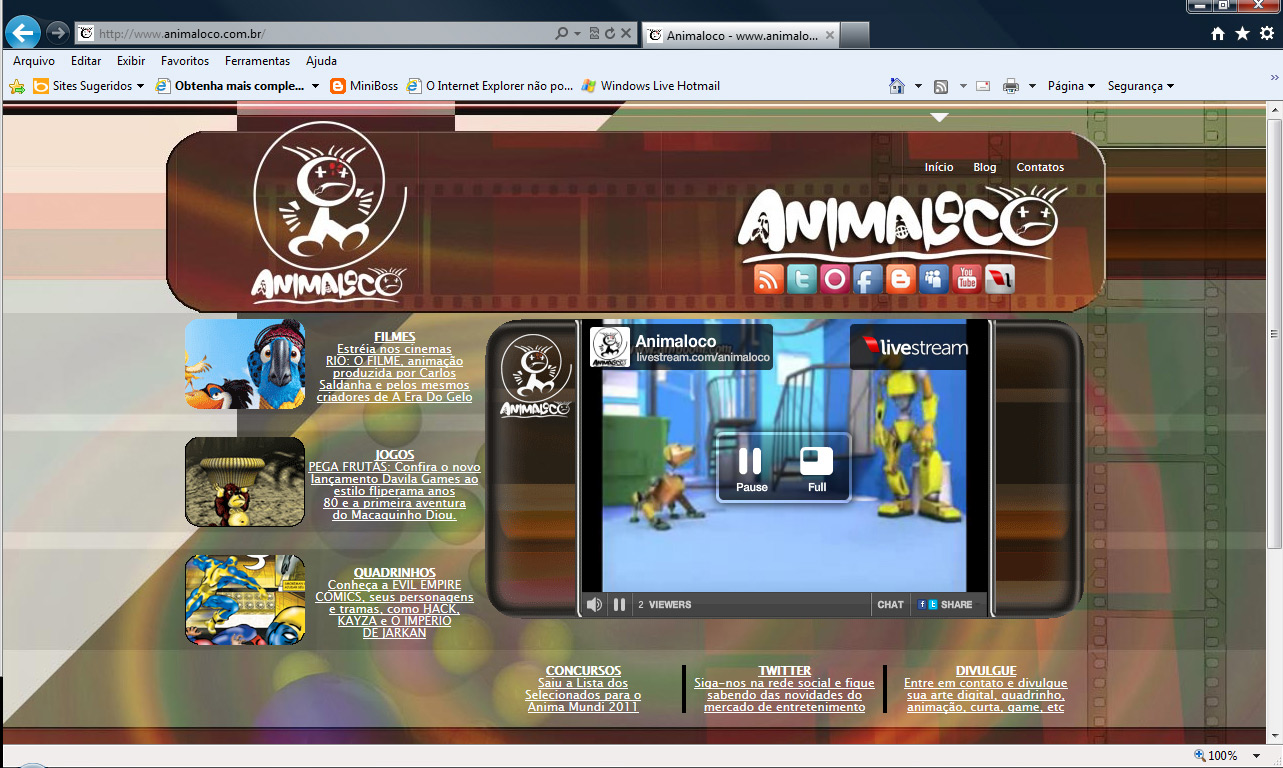Open the CHAT button in video player
Image resolution: width=1283 pixels, height=768 pixels.
coord(890,604)
